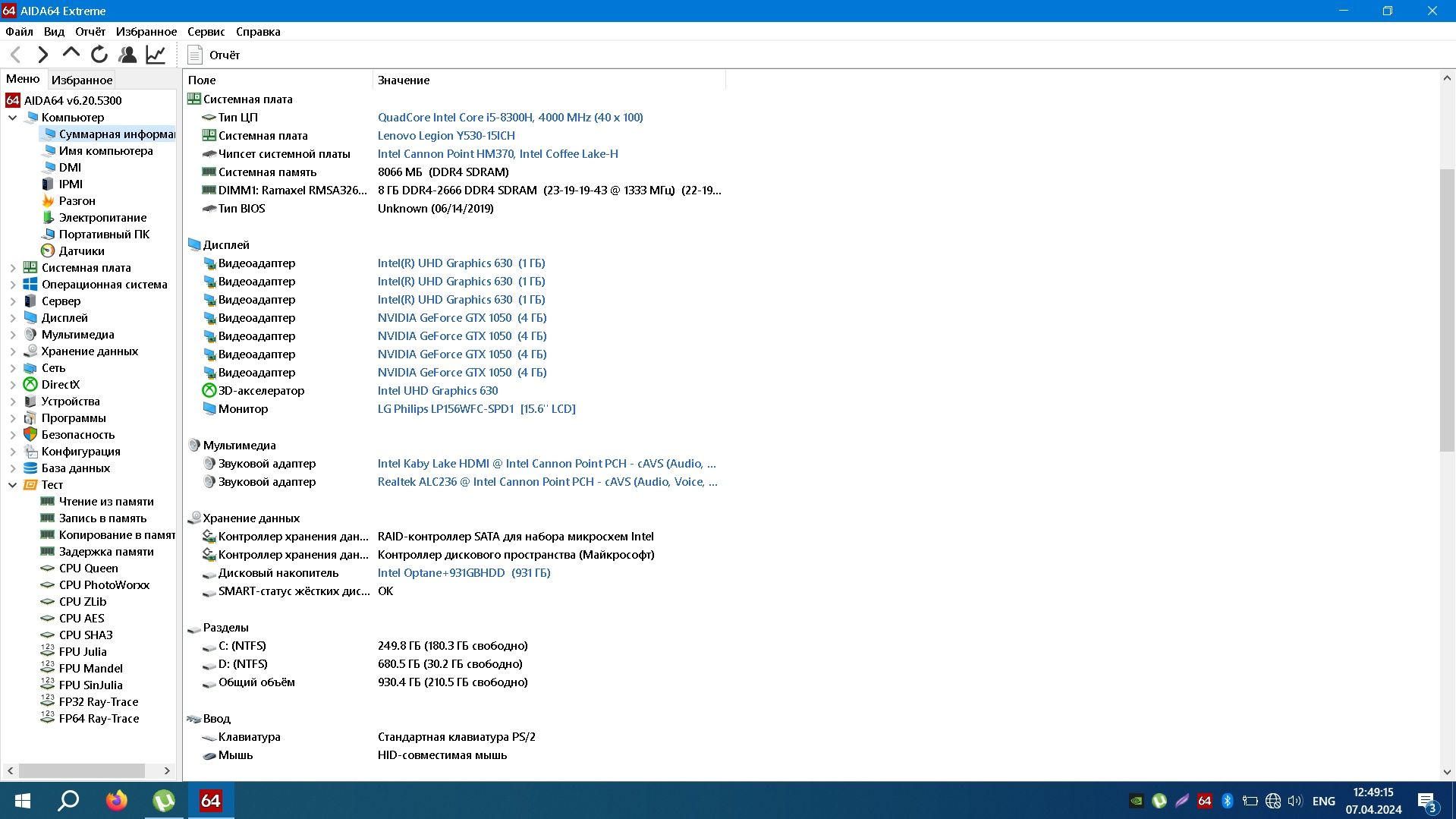Open Realtek ALC236 audio adapter link
The image size is (1456, 819).
[547, 482]
